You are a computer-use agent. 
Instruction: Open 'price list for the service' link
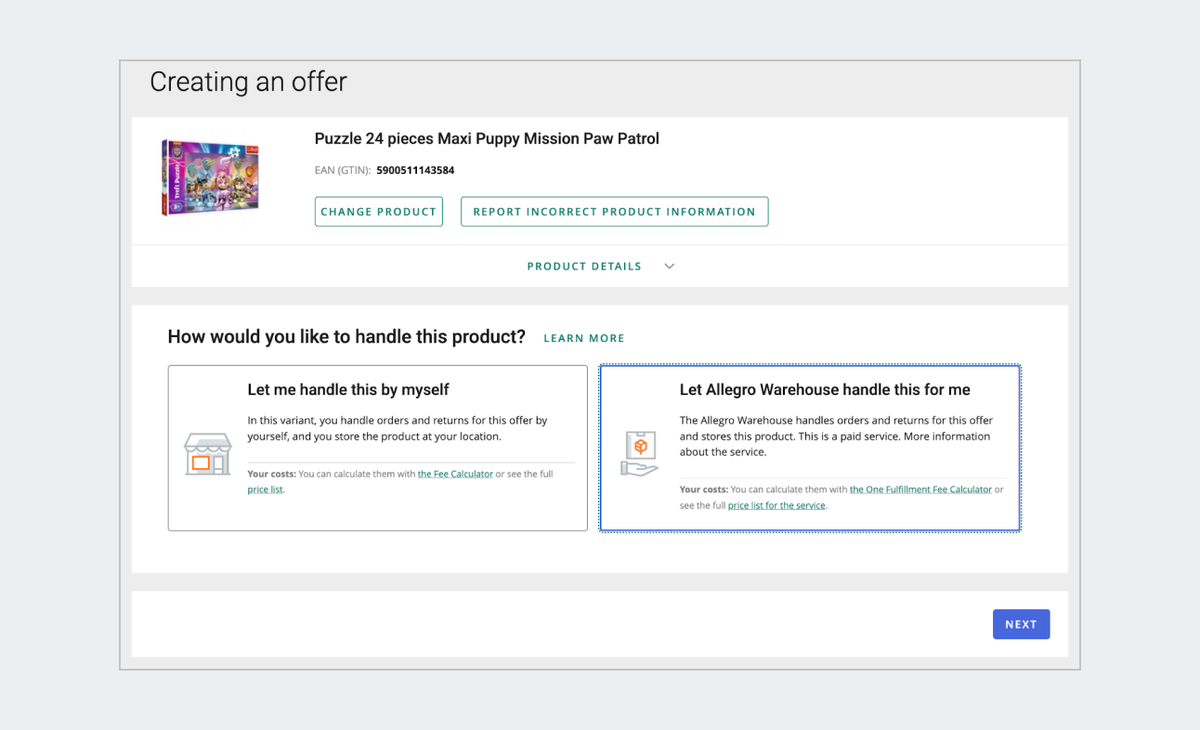(x=777, y=506)
